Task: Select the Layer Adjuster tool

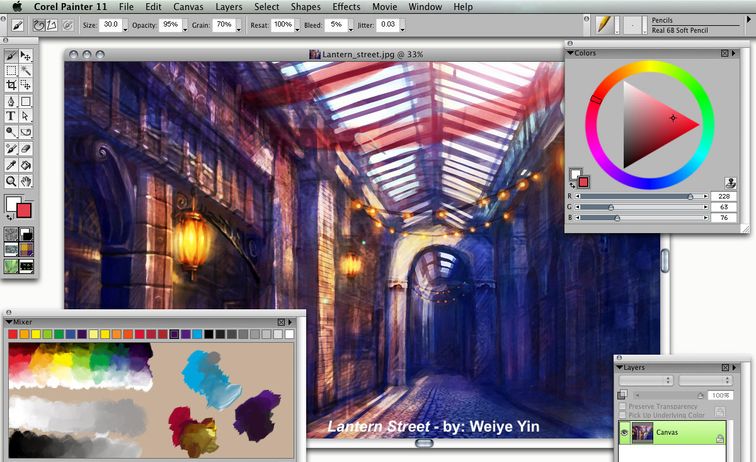Action: point(26,56)
